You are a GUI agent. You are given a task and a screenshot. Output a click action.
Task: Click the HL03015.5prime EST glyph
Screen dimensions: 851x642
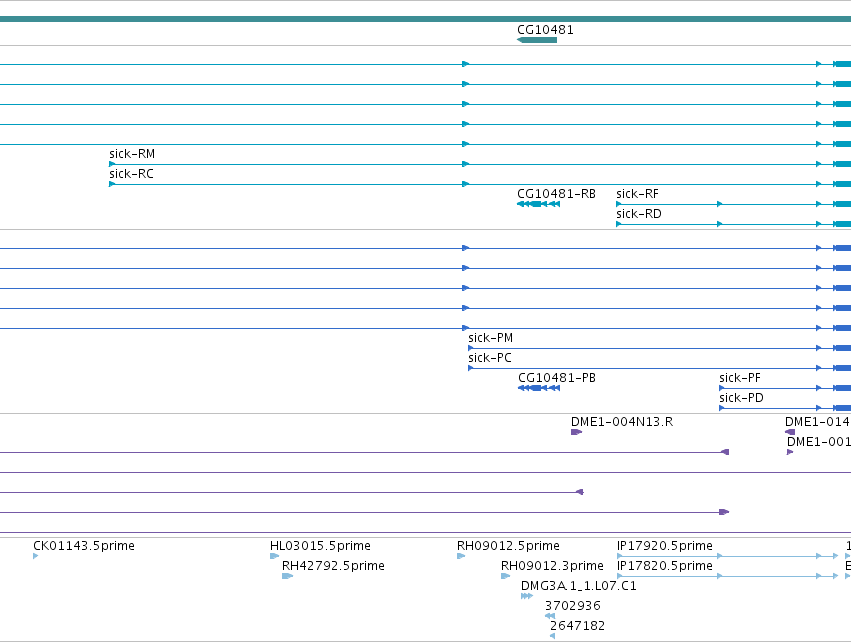click(x=274, y=556)
